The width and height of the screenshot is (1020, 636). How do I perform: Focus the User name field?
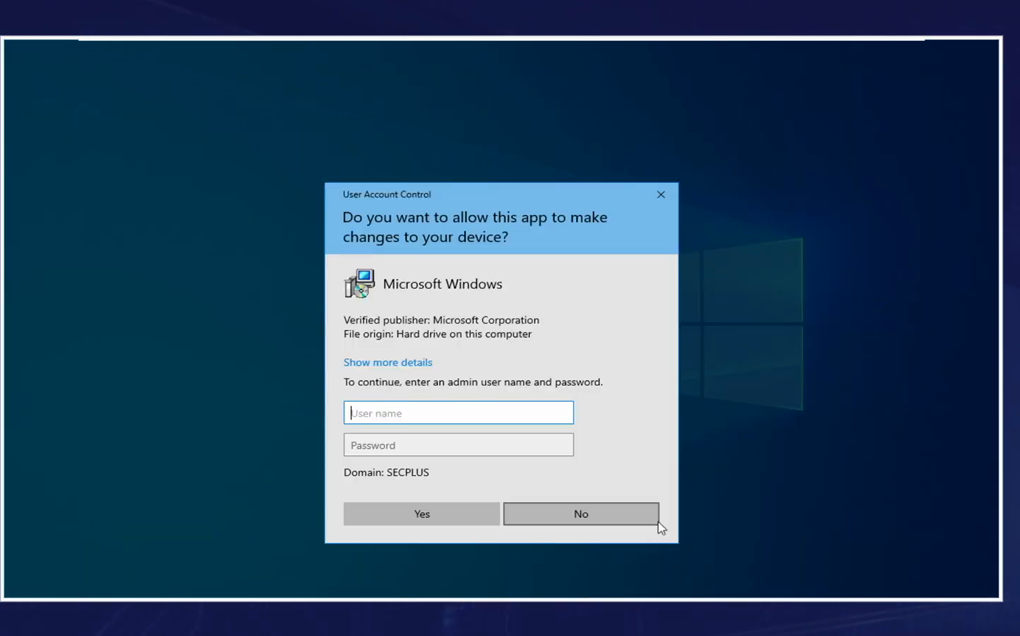[459, 413]
